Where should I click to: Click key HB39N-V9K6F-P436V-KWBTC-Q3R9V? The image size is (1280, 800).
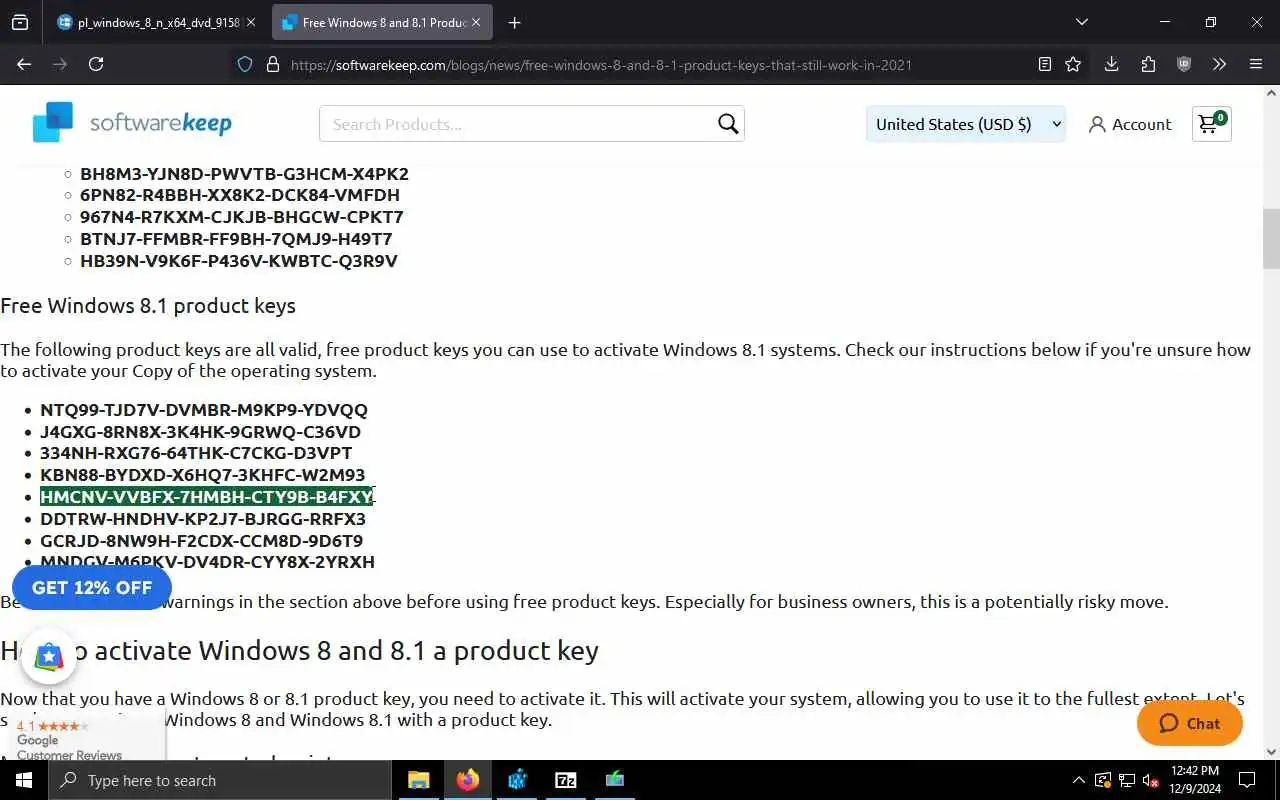(239, 261)
